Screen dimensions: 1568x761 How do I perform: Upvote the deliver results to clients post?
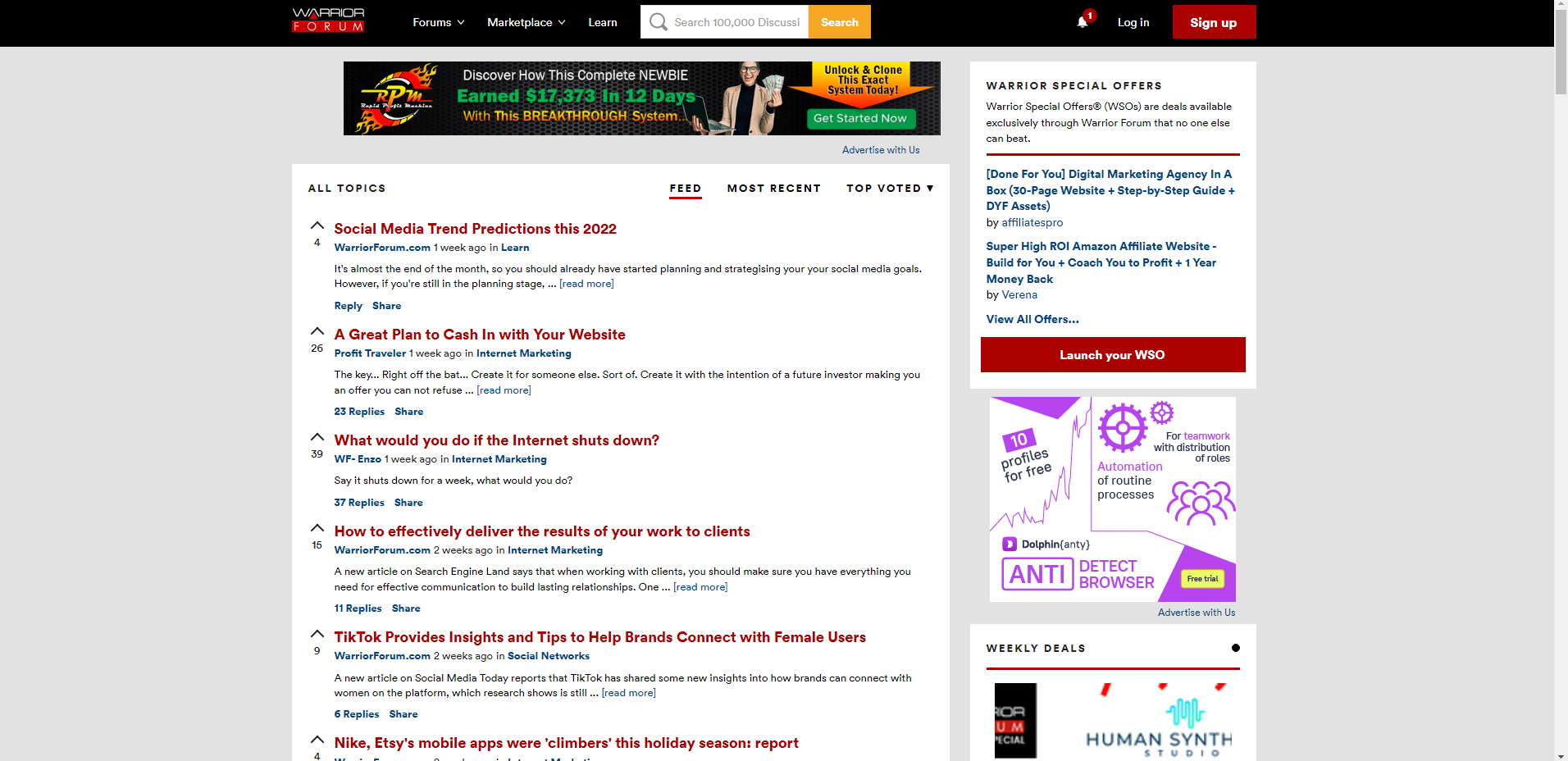click(317, 528)
